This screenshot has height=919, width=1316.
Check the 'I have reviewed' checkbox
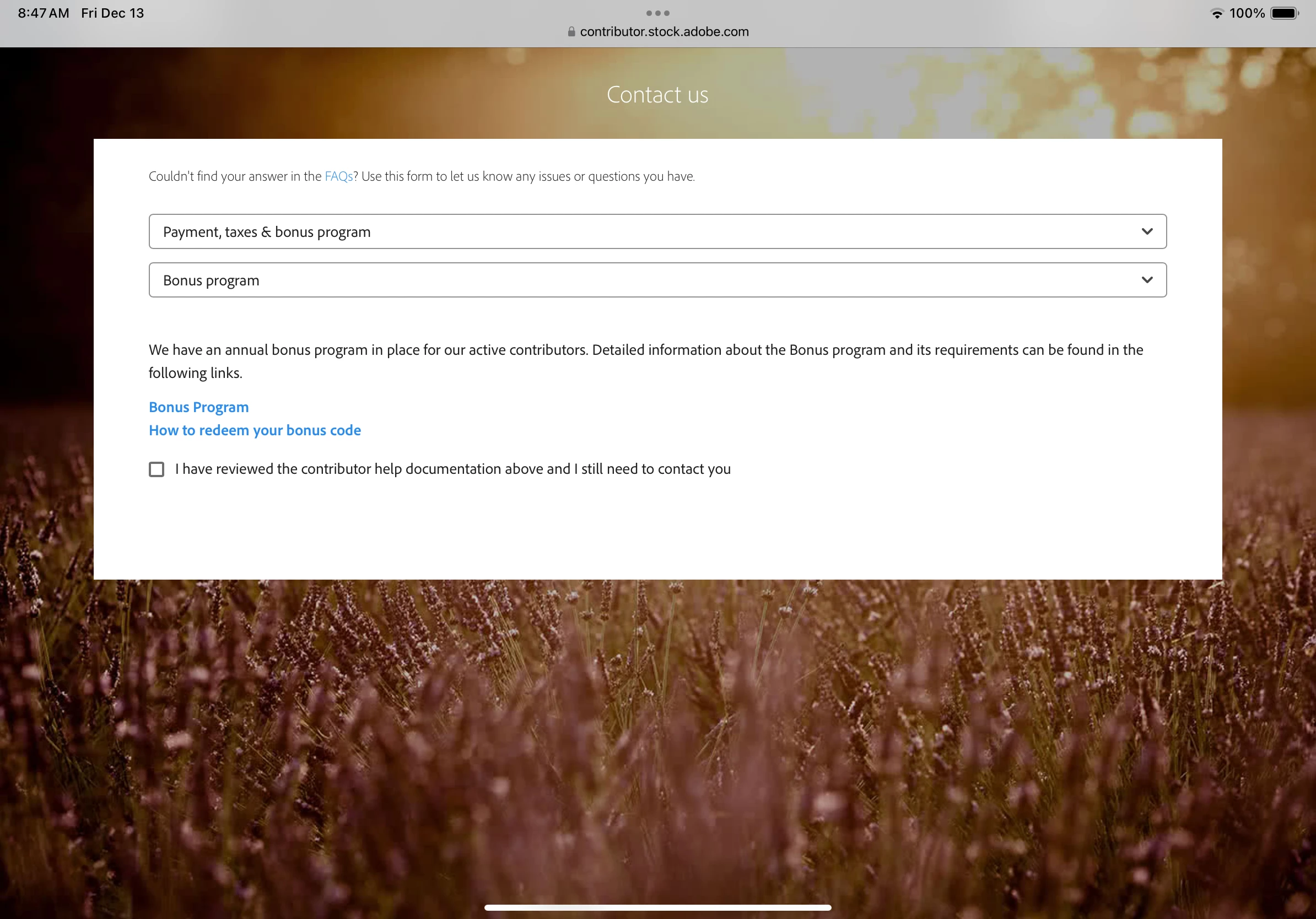click(x=157, y=469)
